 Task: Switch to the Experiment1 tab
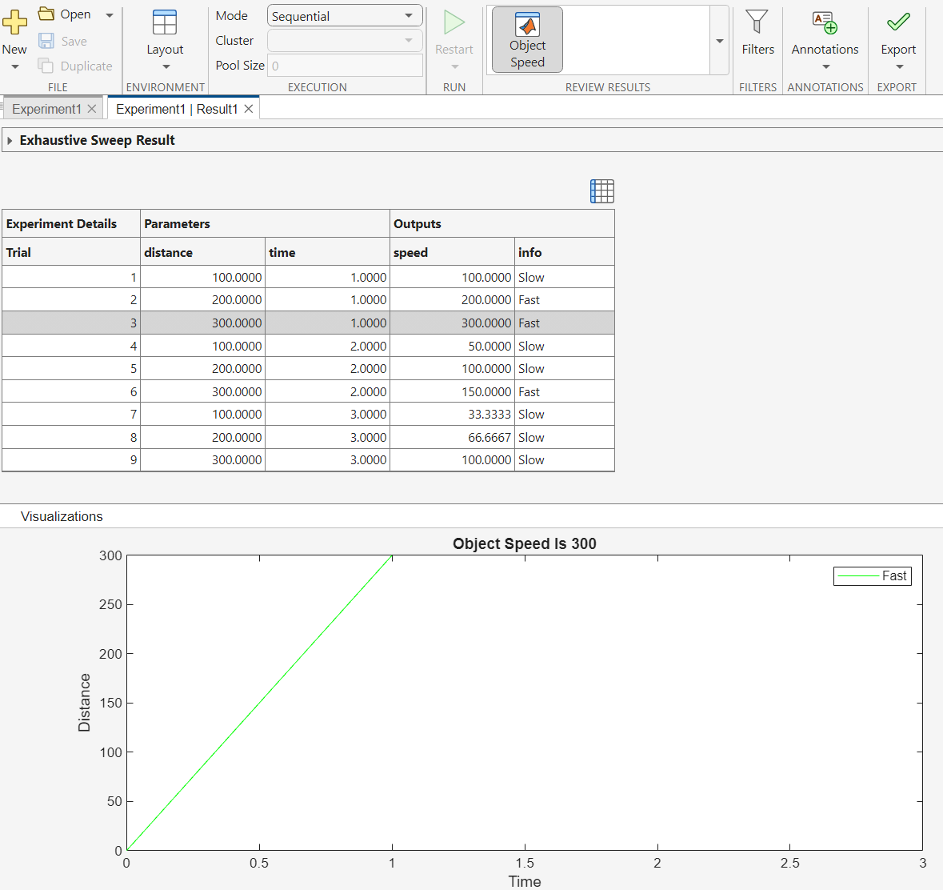point(46,109)
